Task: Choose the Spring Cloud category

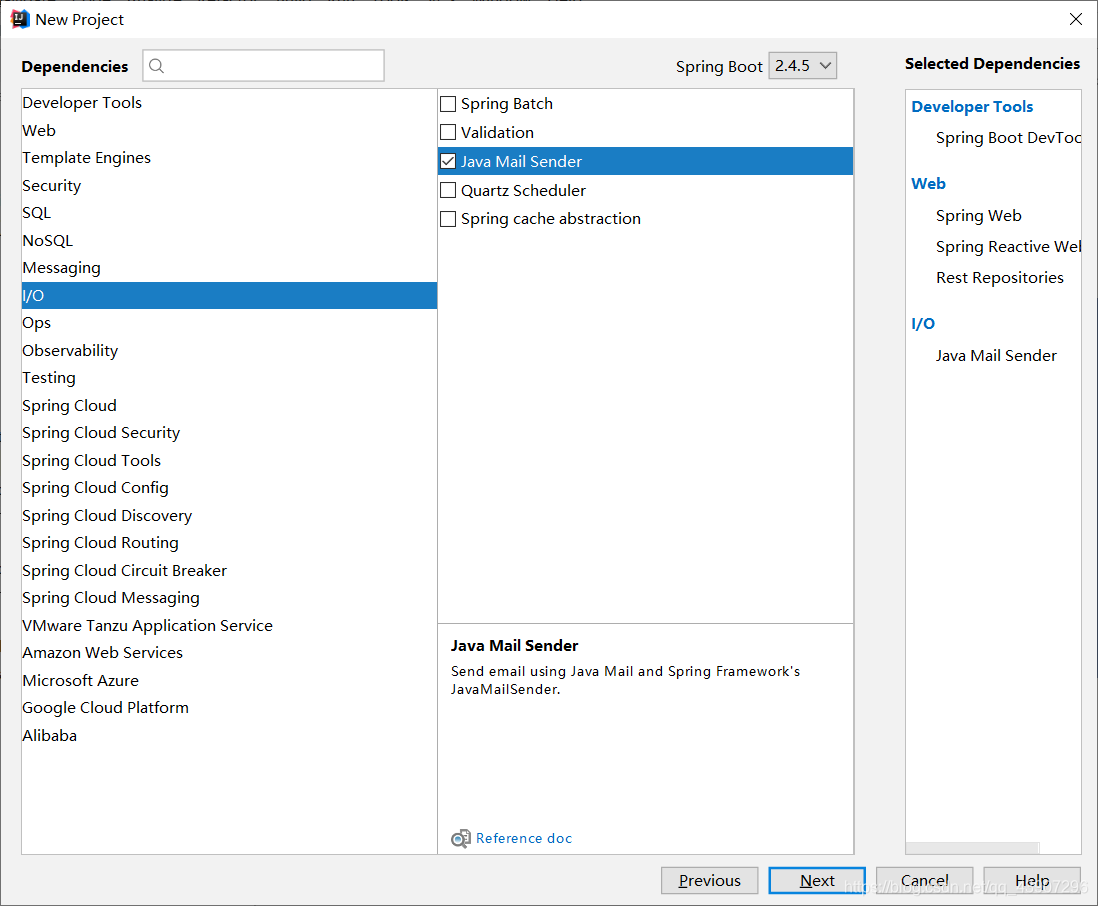Action: pyautogui.click(x=229, y=405)
